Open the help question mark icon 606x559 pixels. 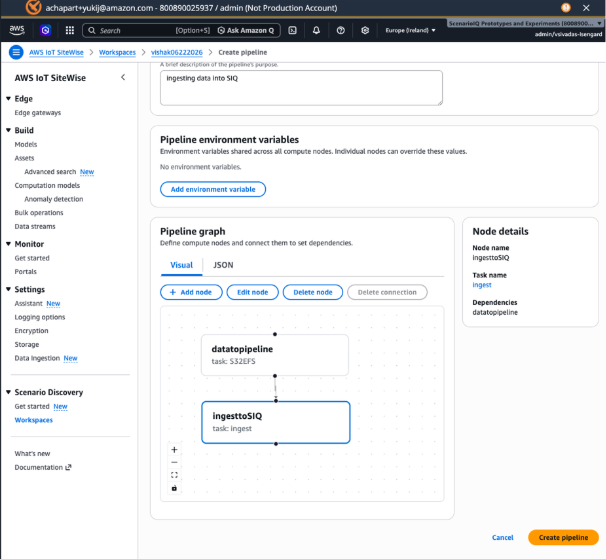coord(340,30)
